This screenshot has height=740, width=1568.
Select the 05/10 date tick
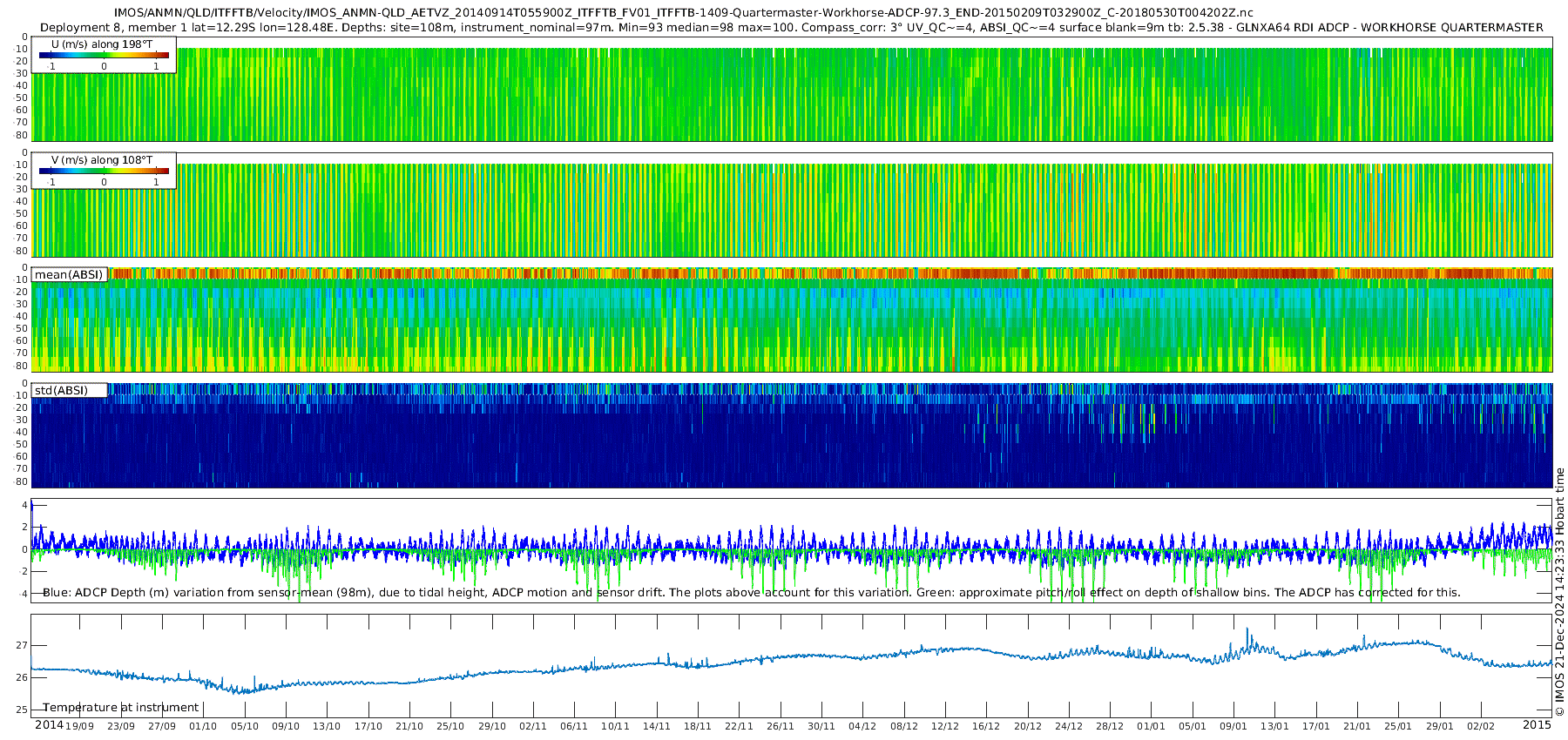tap(245, 726)
